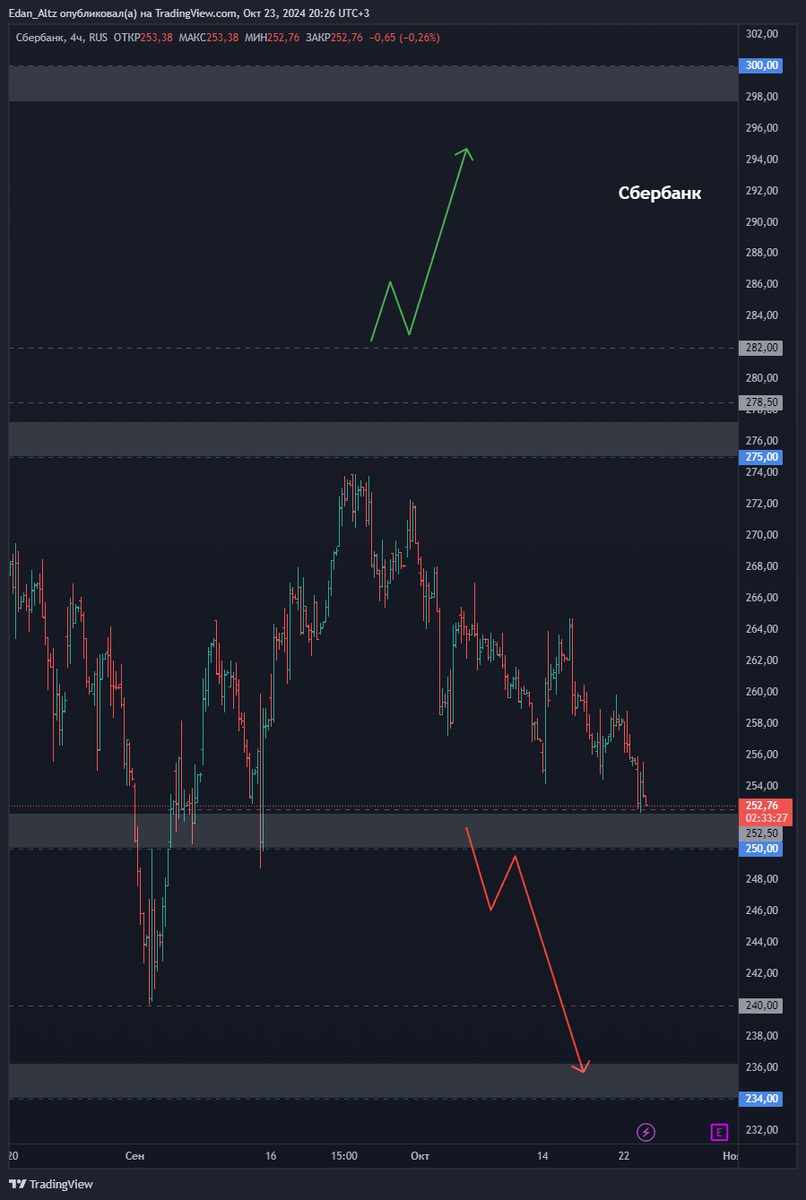Click the 240,00 gray level label

762,1005
